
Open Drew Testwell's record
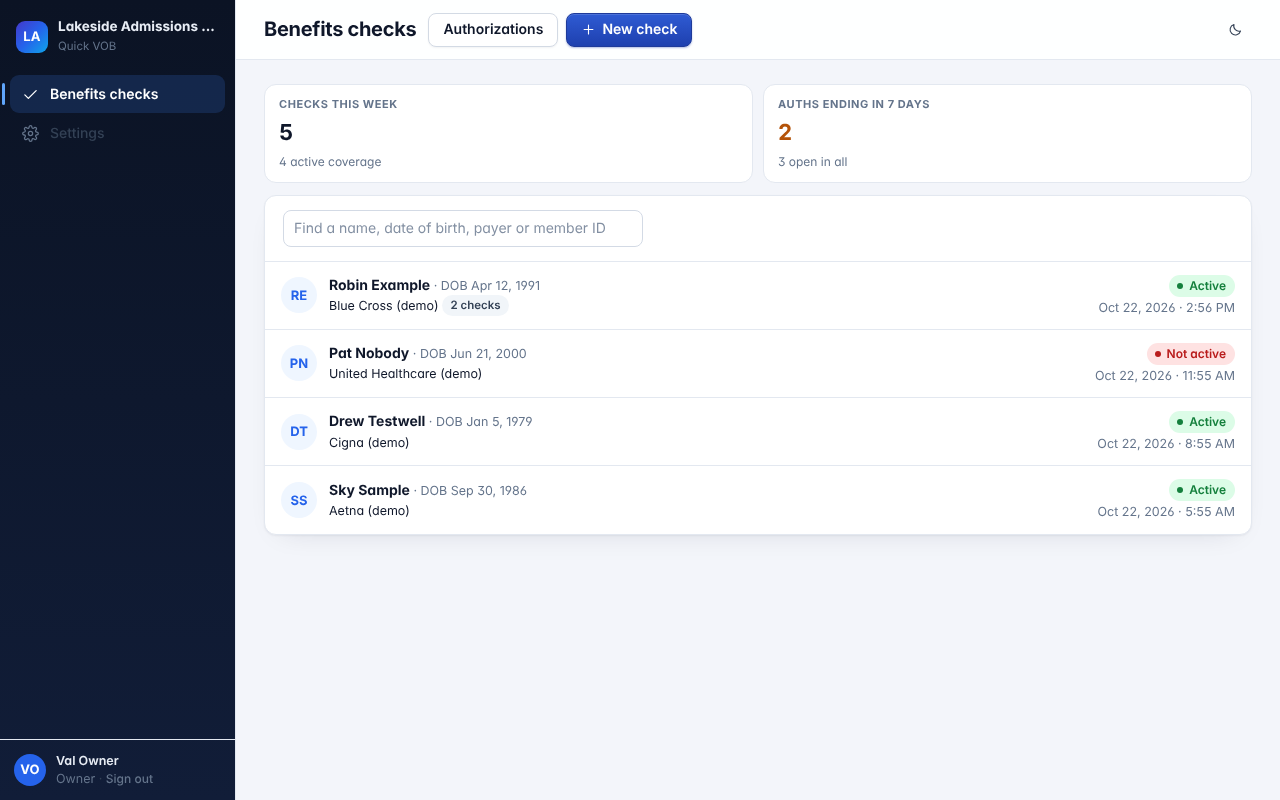pos(758,432)
